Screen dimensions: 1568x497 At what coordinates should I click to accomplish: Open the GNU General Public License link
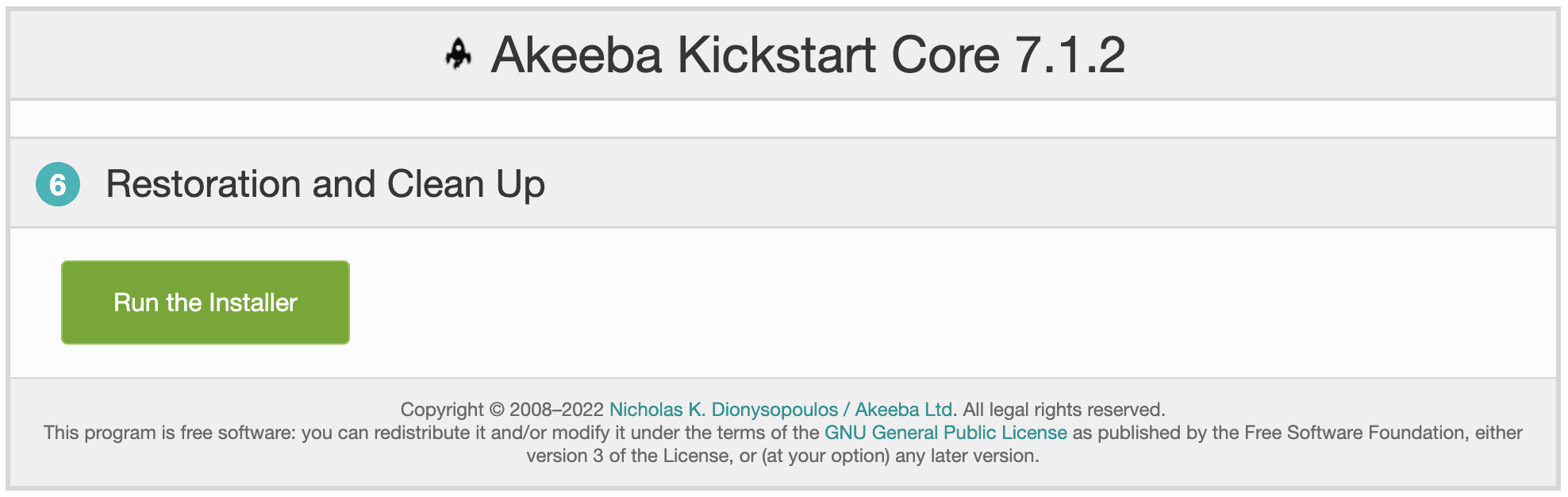[944, 433]
